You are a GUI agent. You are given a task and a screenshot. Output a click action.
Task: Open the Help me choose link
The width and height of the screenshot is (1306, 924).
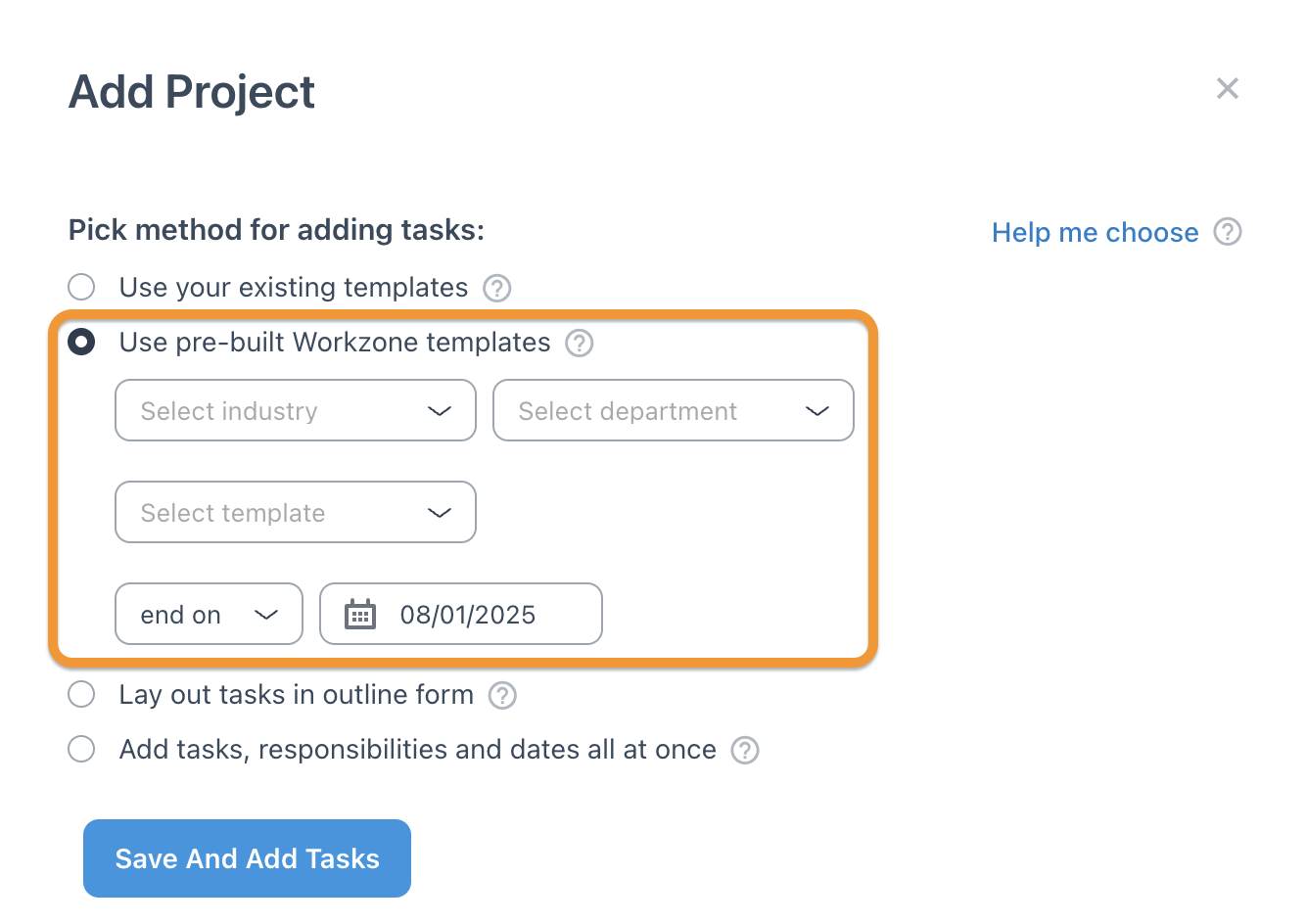1095,232
